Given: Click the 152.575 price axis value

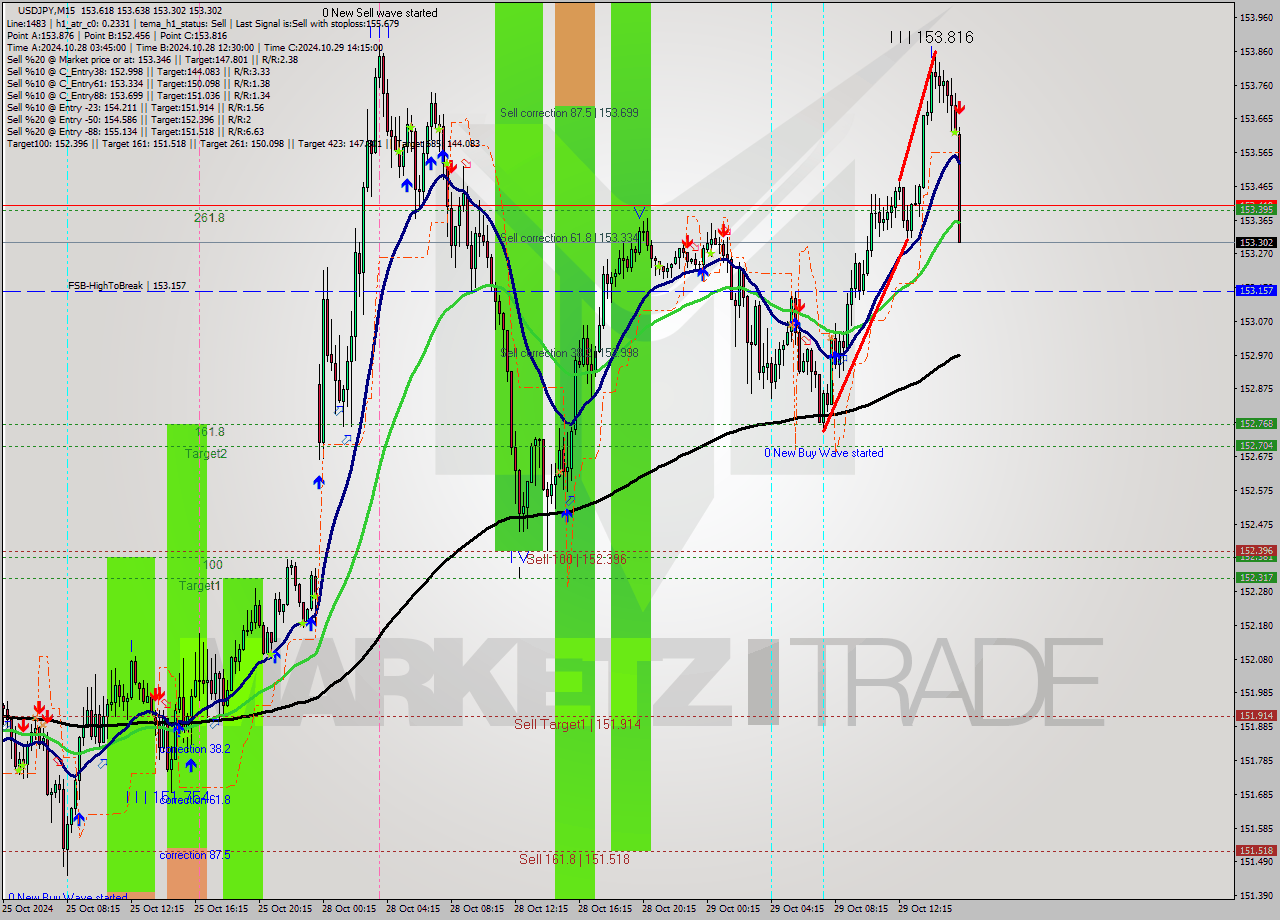Looking at the screenshot, I should 1256,490.
